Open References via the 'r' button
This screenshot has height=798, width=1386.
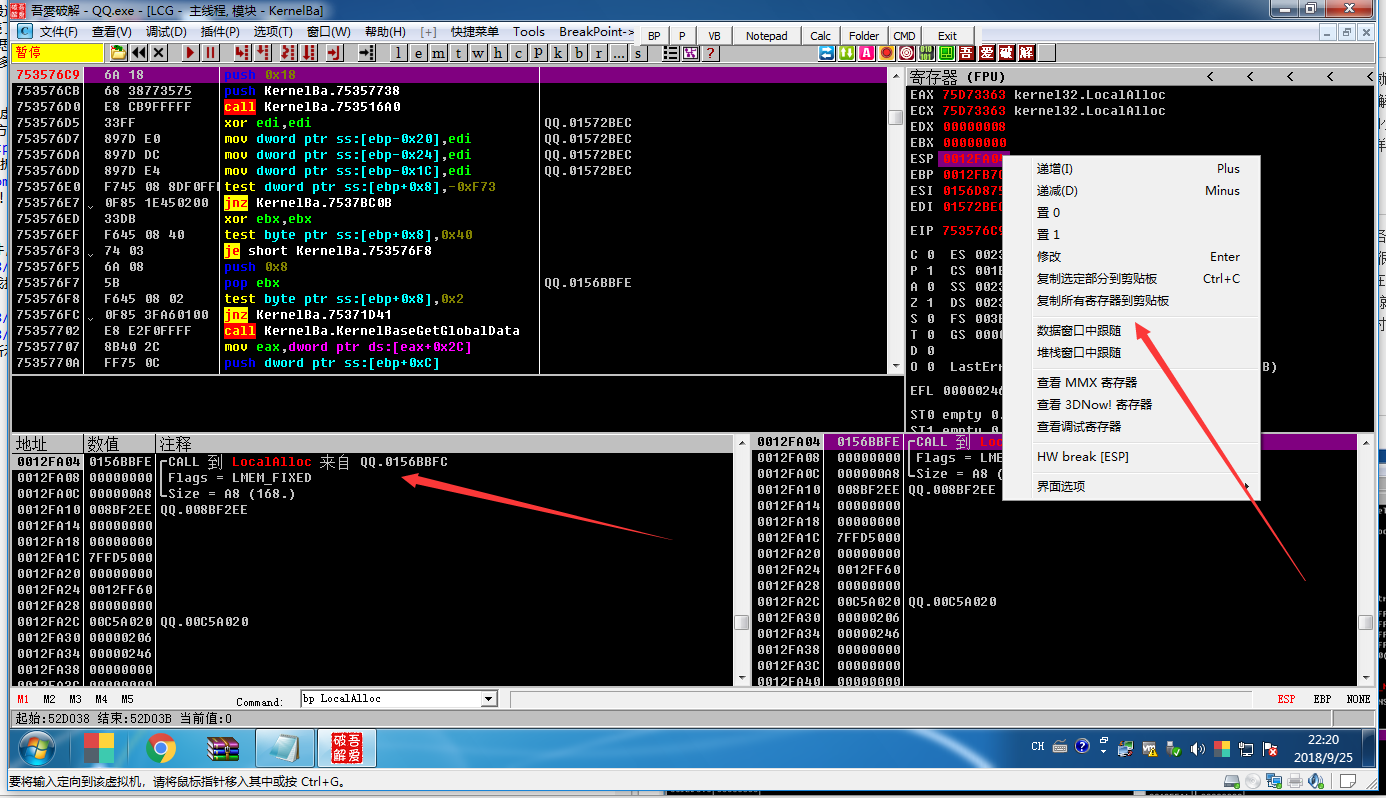click(598, 53)
